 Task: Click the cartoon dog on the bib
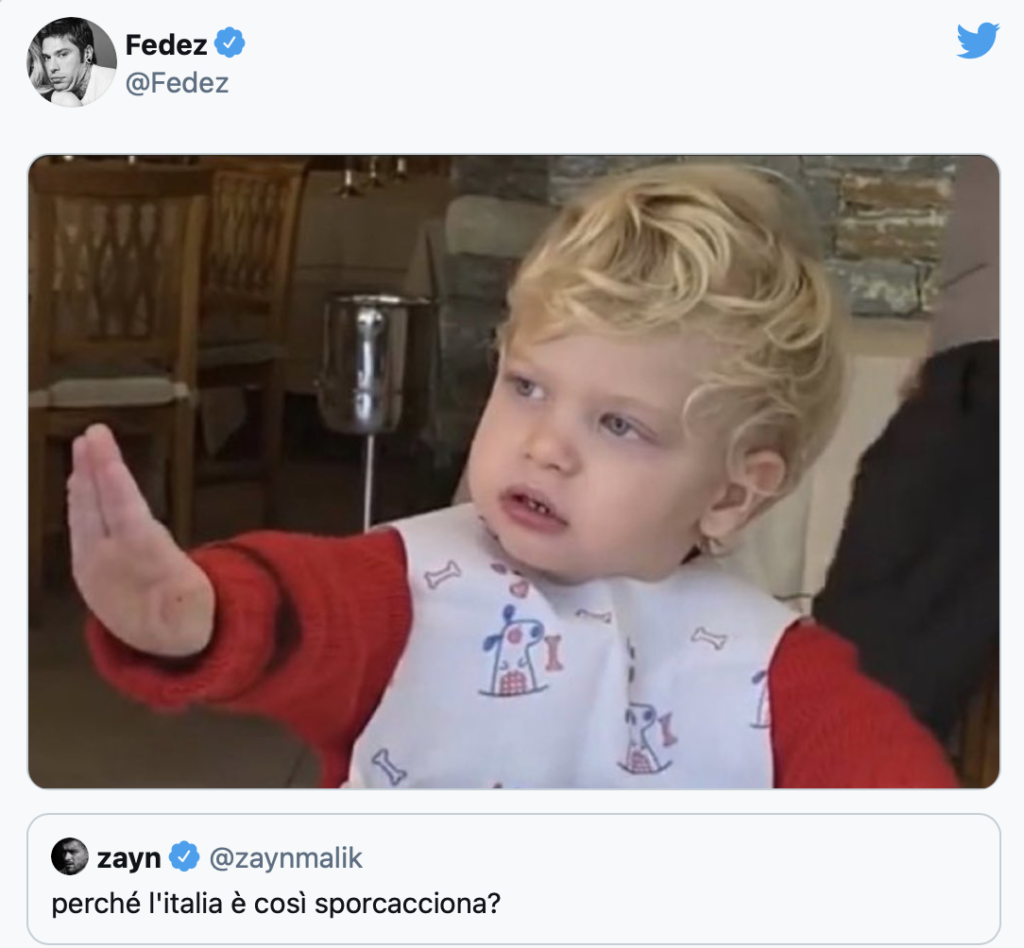click(515, 650)
